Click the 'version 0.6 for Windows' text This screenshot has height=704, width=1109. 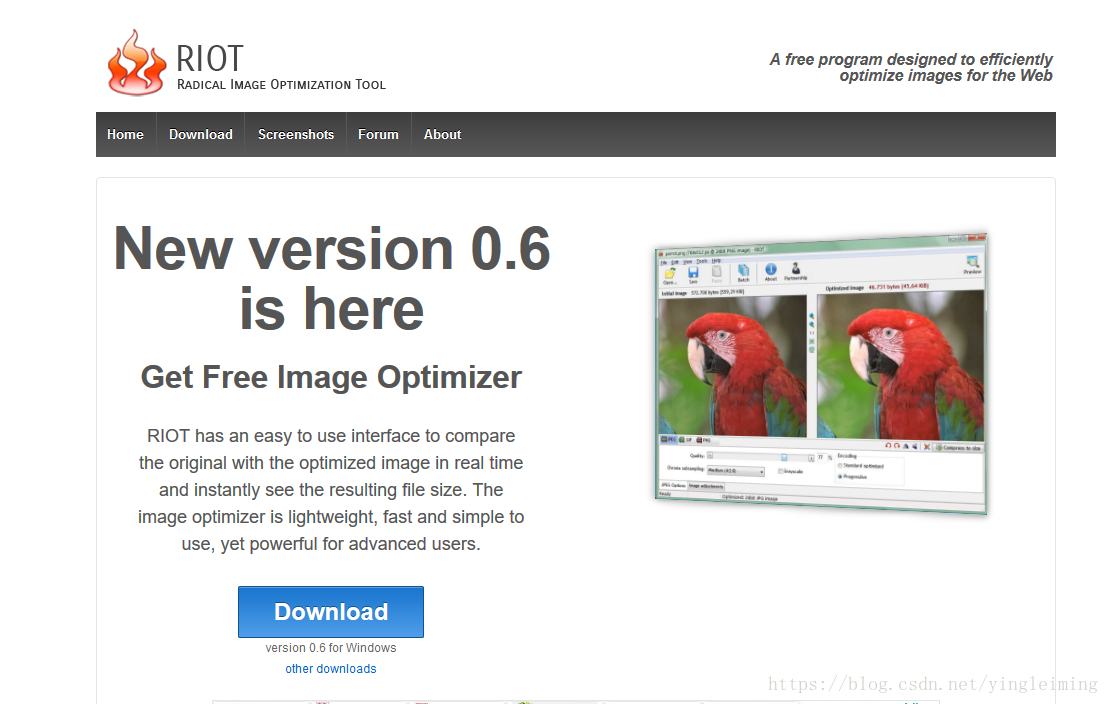331,647
